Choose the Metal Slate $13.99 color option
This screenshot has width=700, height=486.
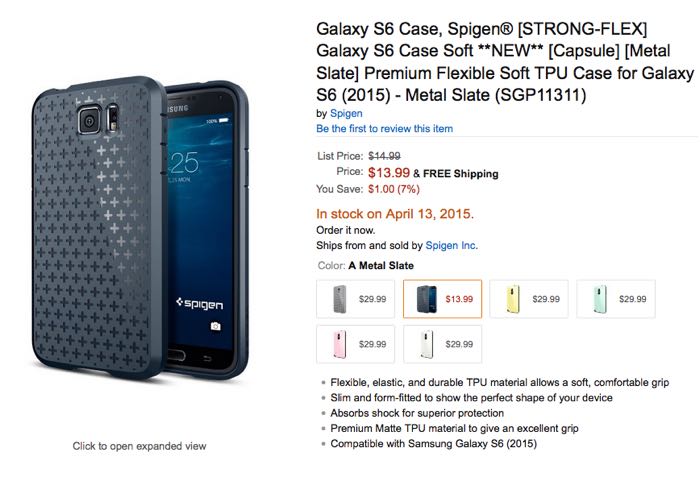(442, 298)
